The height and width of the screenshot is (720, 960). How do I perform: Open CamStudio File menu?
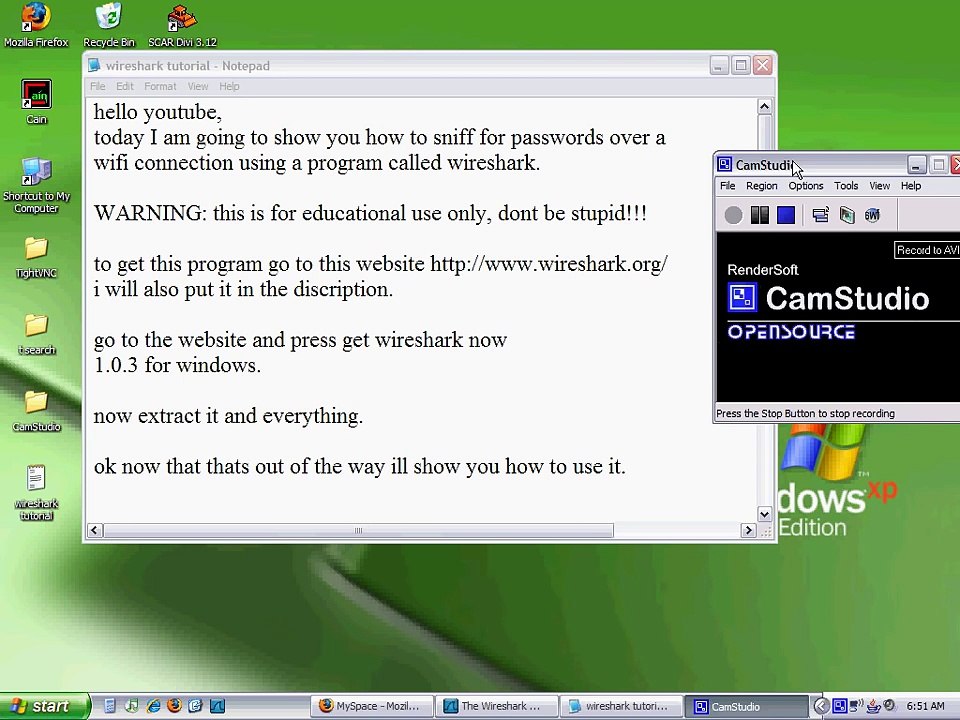[x=727, y=186]
